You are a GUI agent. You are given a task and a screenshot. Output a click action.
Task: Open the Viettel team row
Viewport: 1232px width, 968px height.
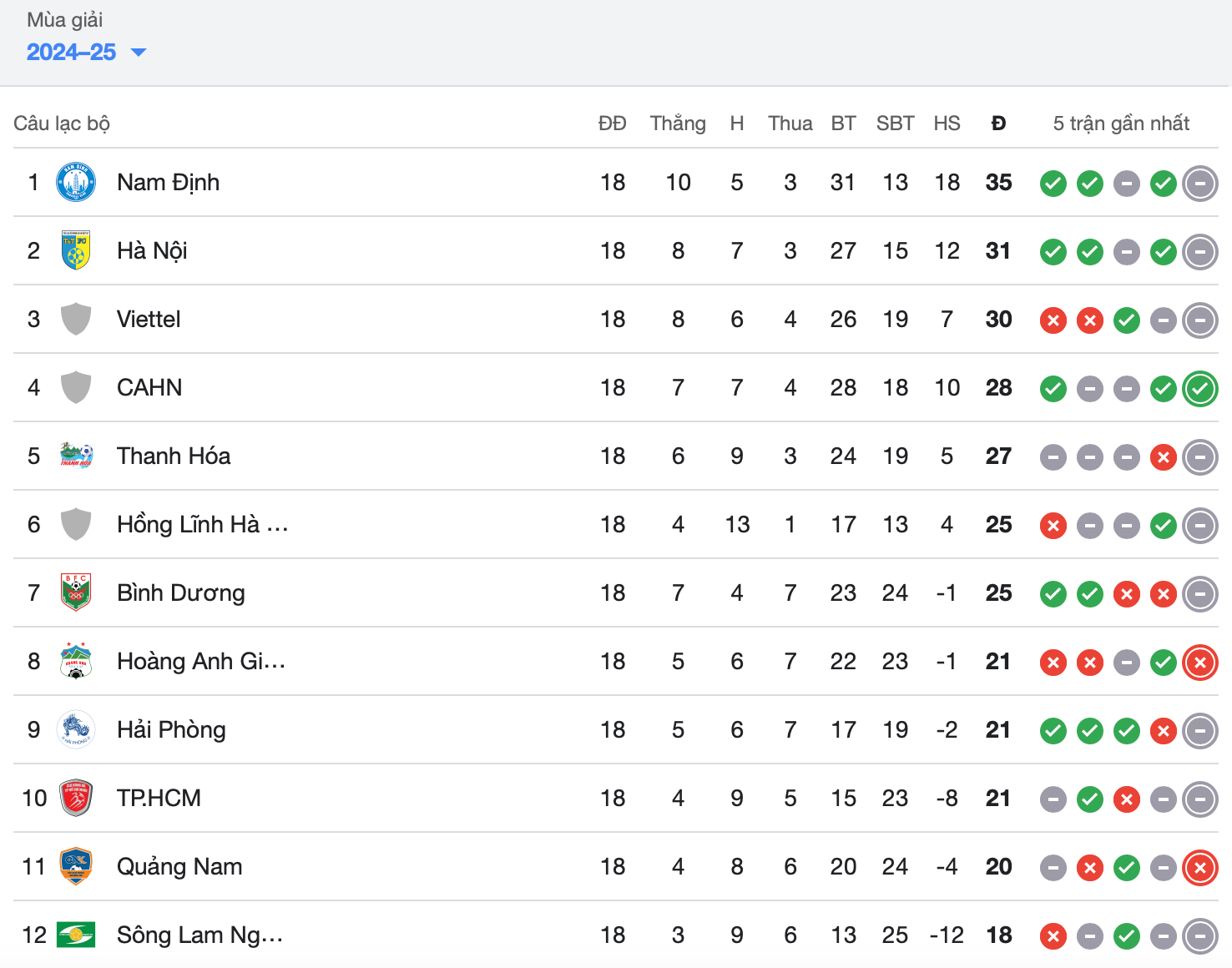click(x=615, y=319)
